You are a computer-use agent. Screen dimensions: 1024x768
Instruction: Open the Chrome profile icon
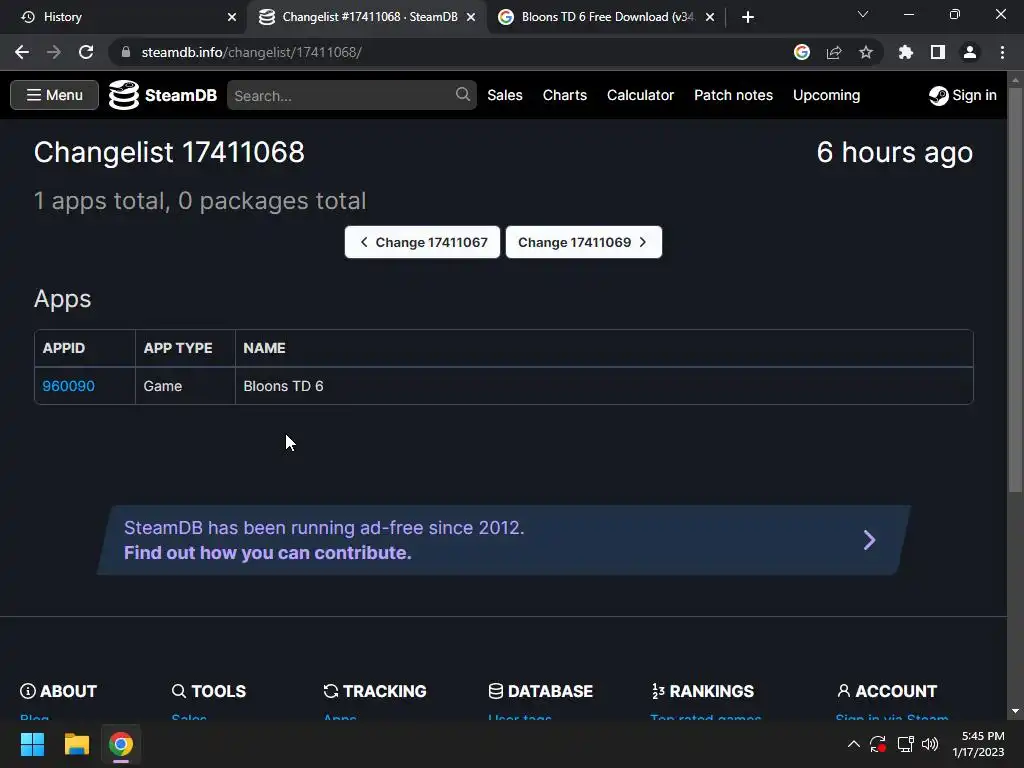click(x=970, y=52)
